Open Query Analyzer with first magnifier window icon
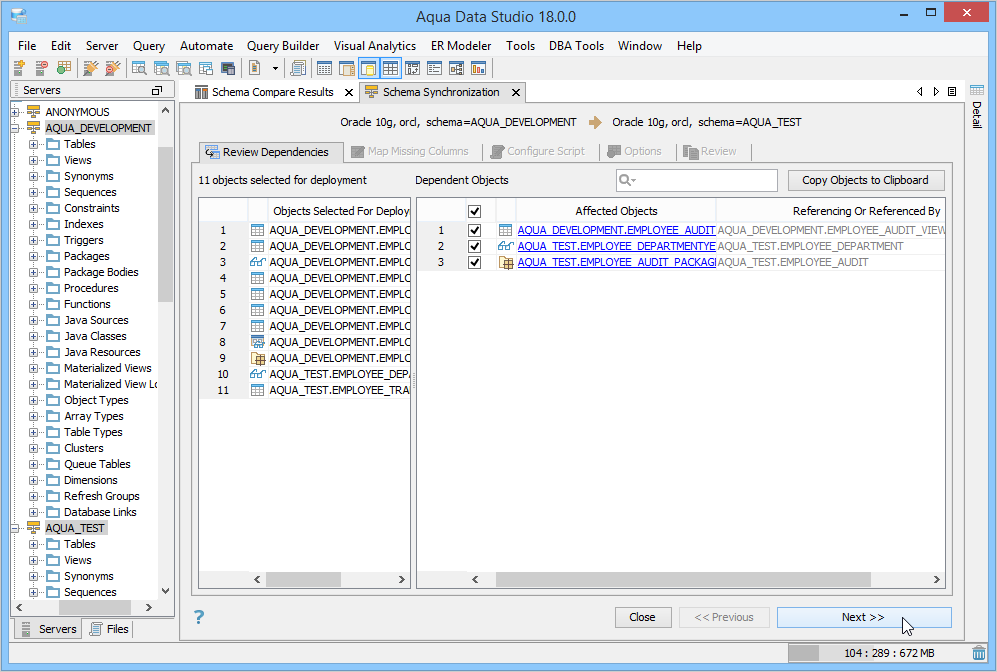This screenshot has width=997, height=672. pos(139,68)
